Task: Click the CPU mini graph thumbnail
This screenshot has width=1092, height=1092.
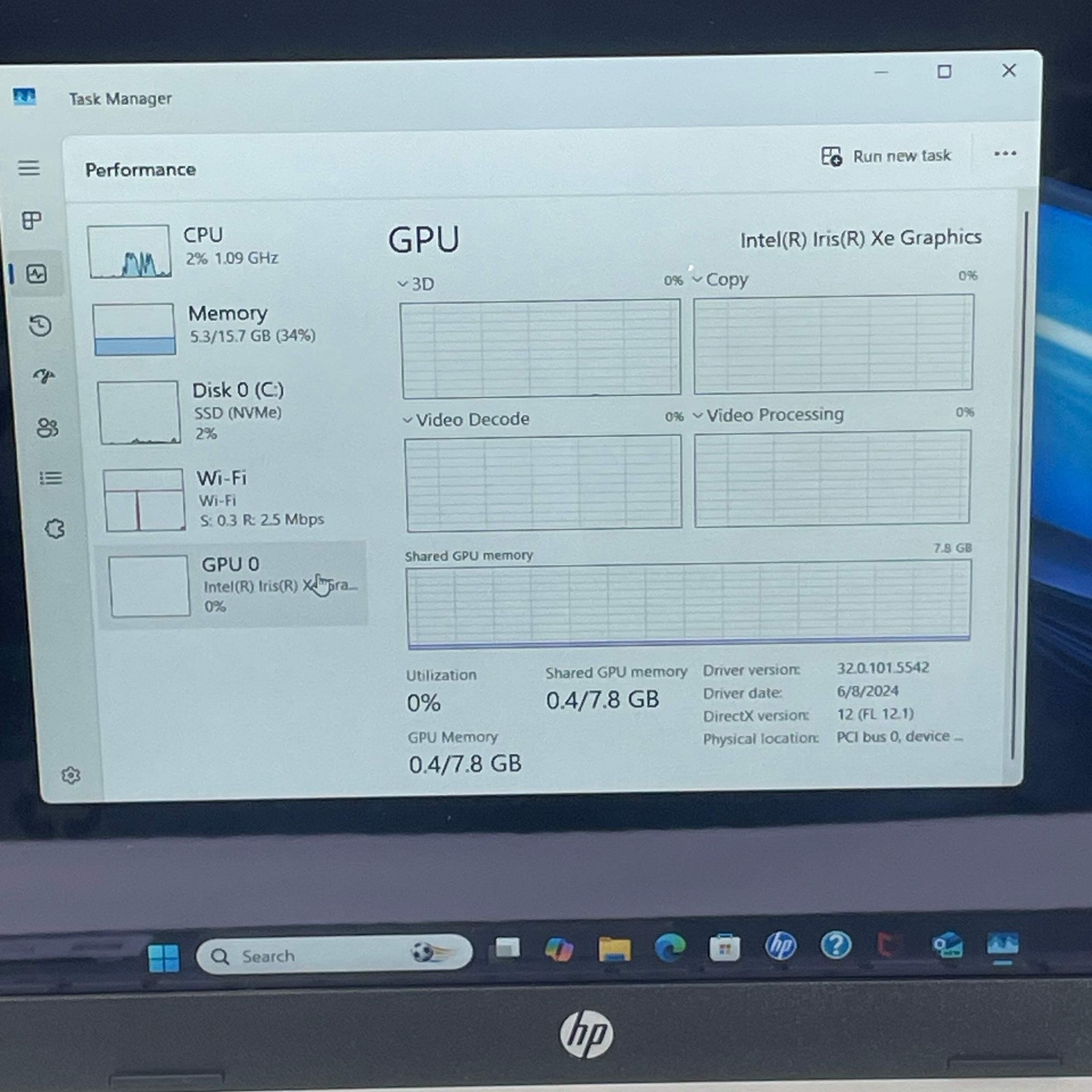Action: tap(129, 251)
